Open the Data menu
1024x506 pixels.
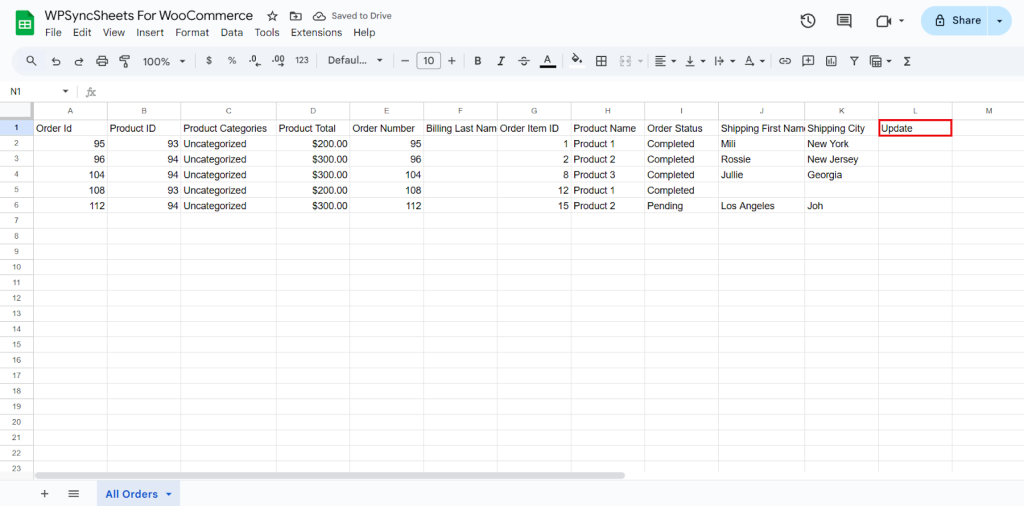click(232, 32)
